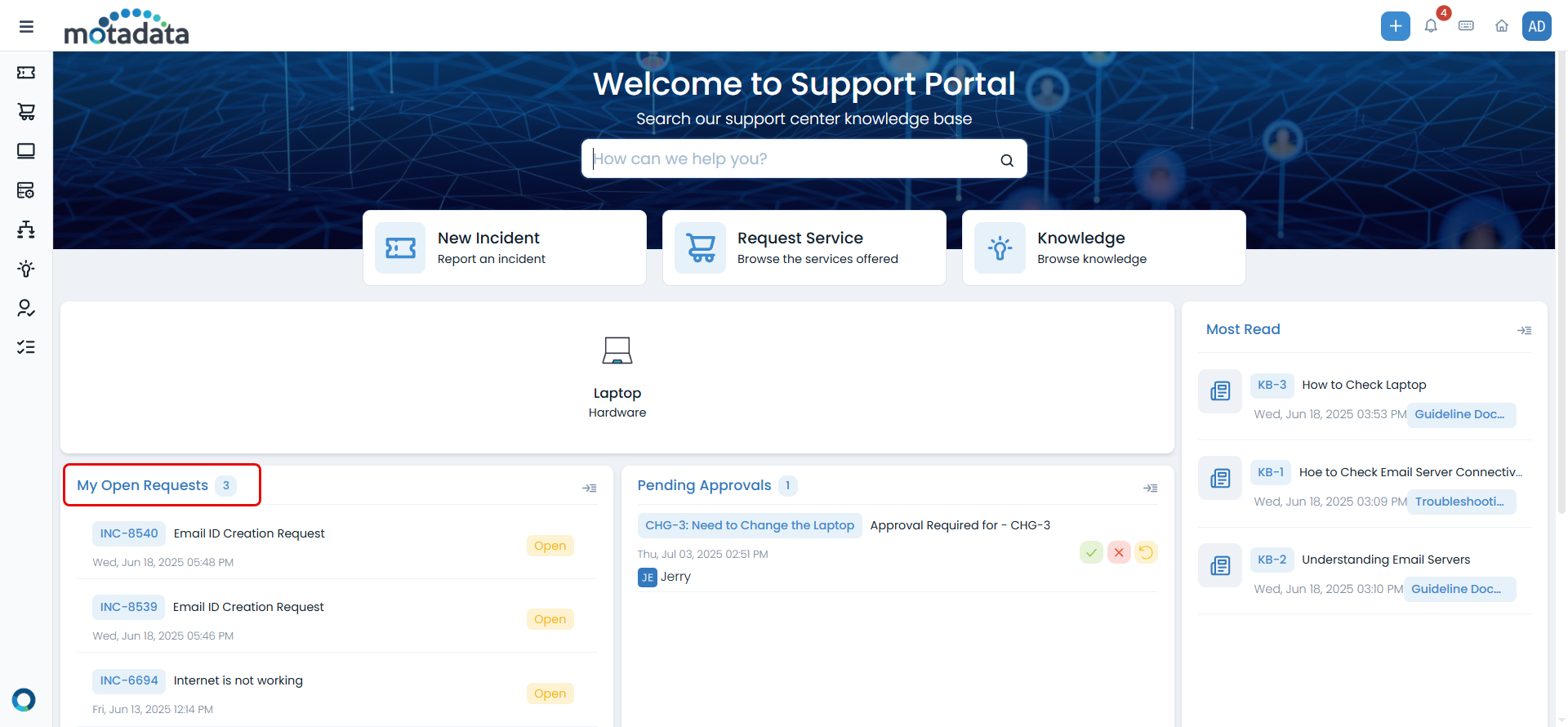Open the AD user profile avatar
Image resolution: width=1568 pixels, height=727 pixels.
(x=1536, y=26)
